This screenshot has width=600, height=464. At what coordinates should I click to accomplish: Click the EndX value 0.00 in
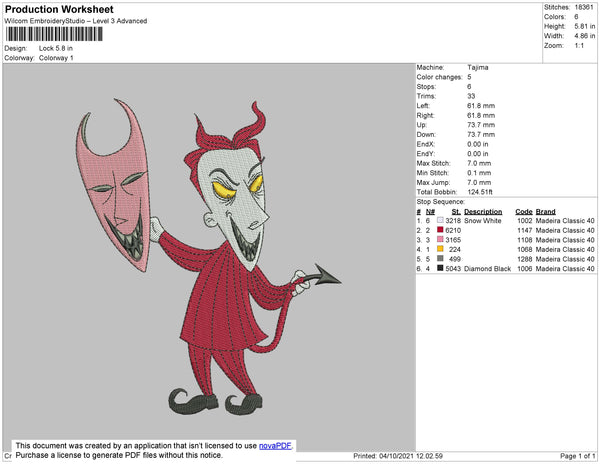coord(478,144)
